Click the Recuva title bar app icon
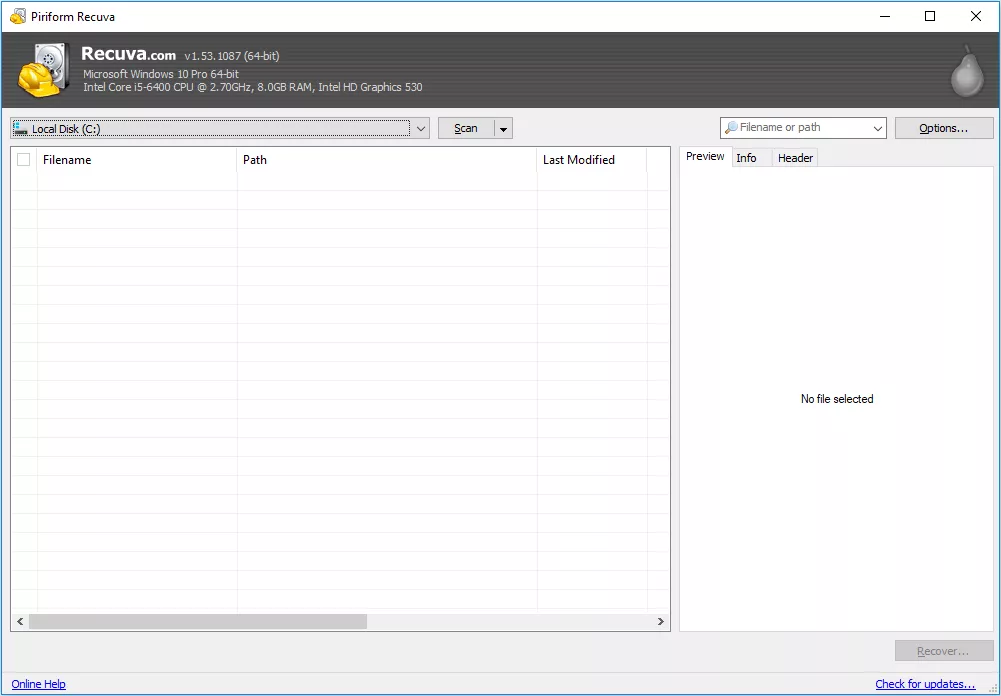The image size is (1001, 696). click(x=17, y=16)
